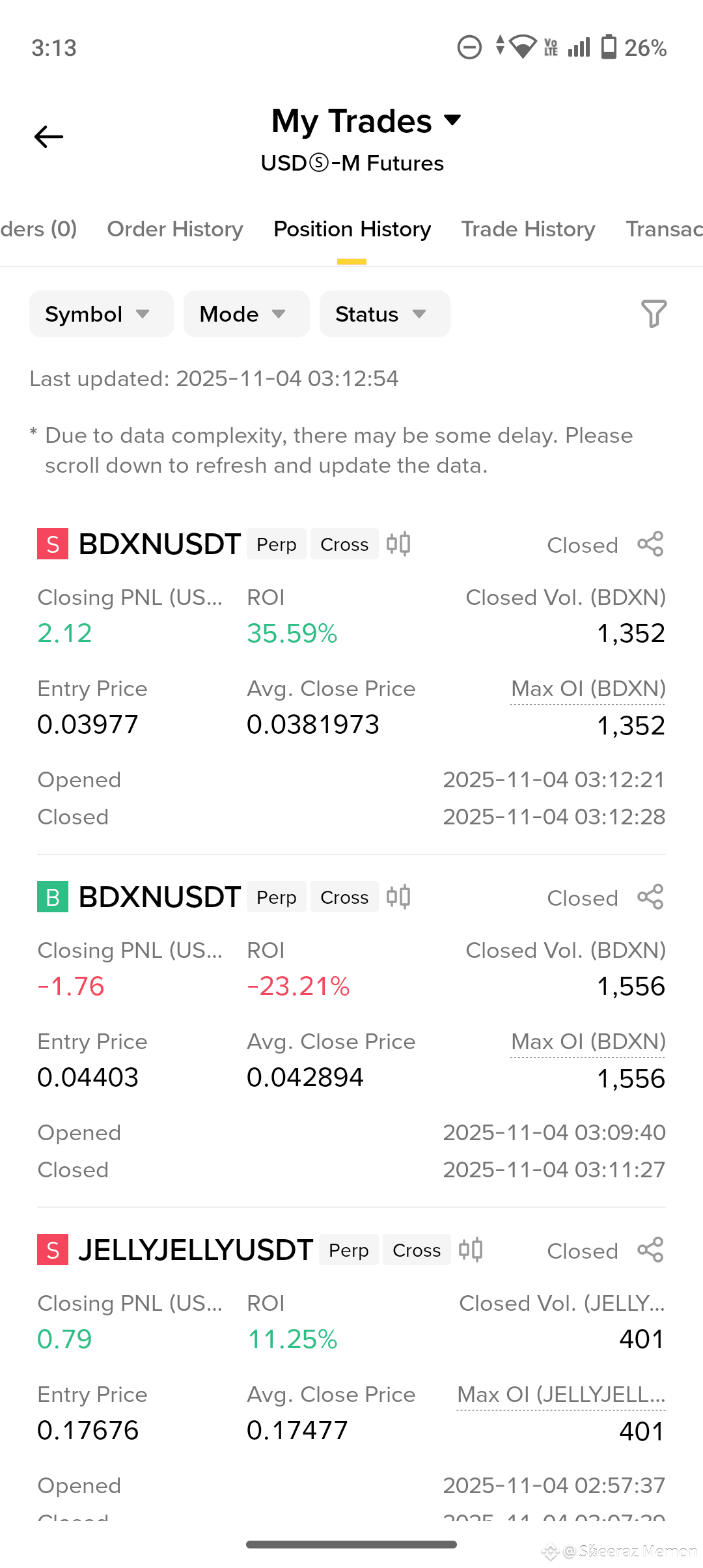703x1568 pixels.
Task: Open the Mode filter dropdown
Action: (246, 314)
